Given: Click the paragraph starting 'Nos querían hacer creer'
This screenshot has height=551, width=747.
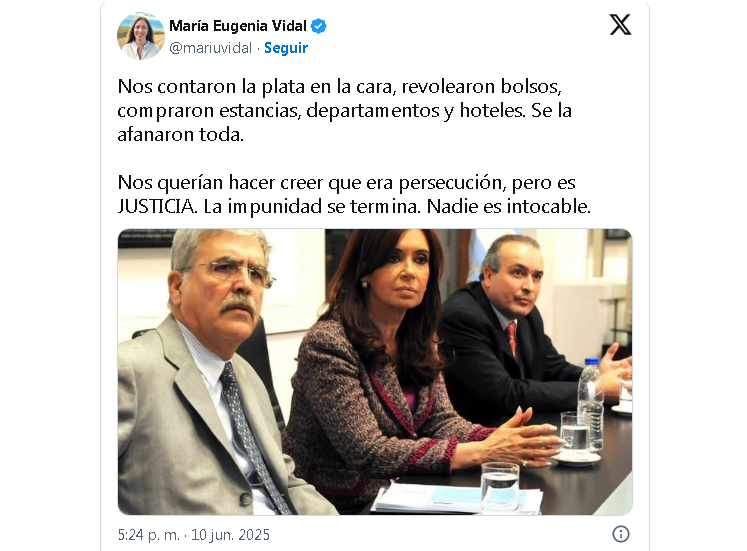Looking at the screenshot, I should (x=354, y=194).
